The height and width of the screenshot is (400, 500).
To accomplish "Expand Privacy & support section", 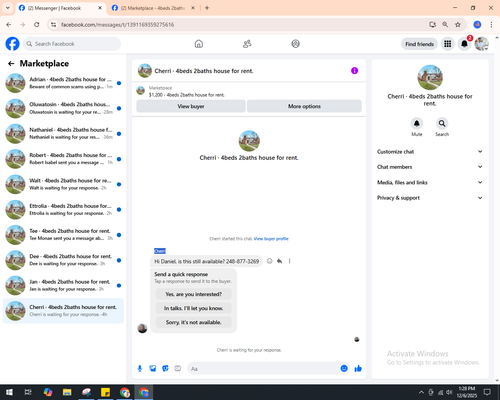I will tap(430, 198).
